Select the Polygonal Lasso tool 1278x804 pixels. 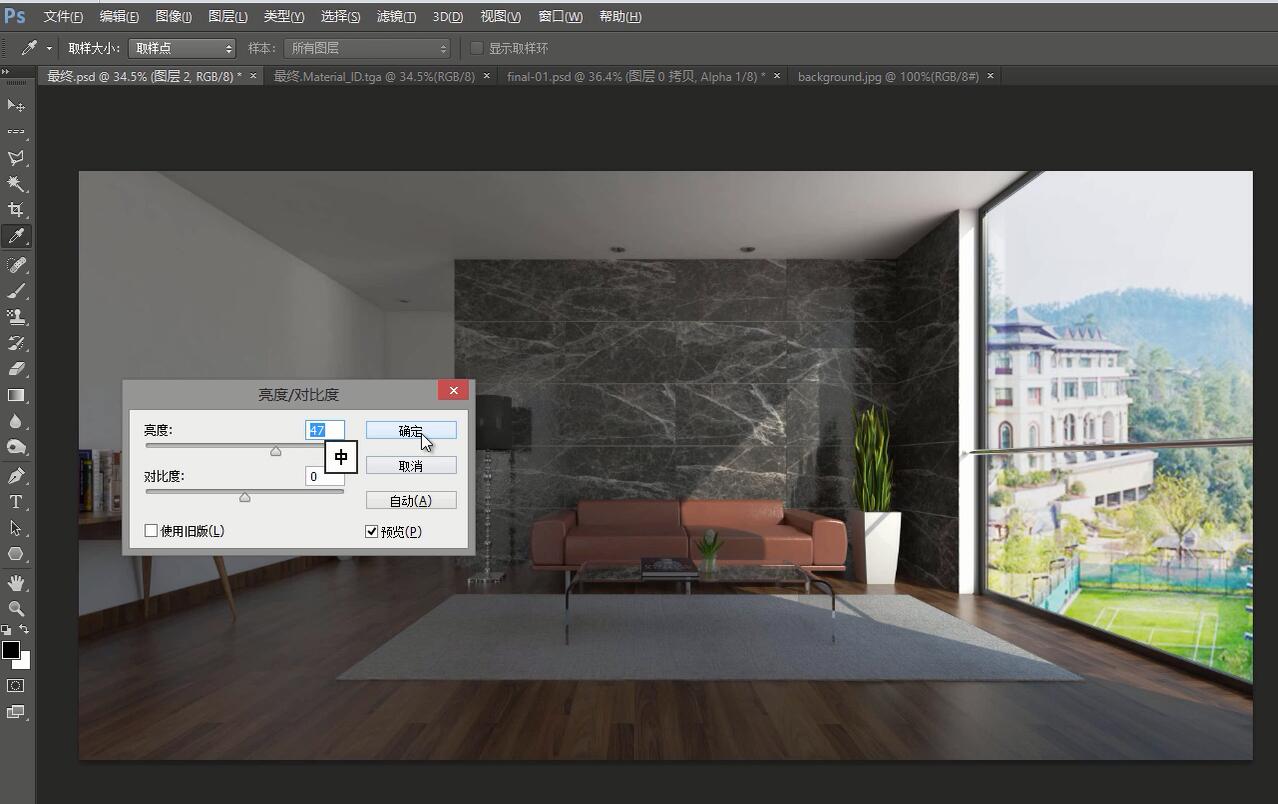16,158
